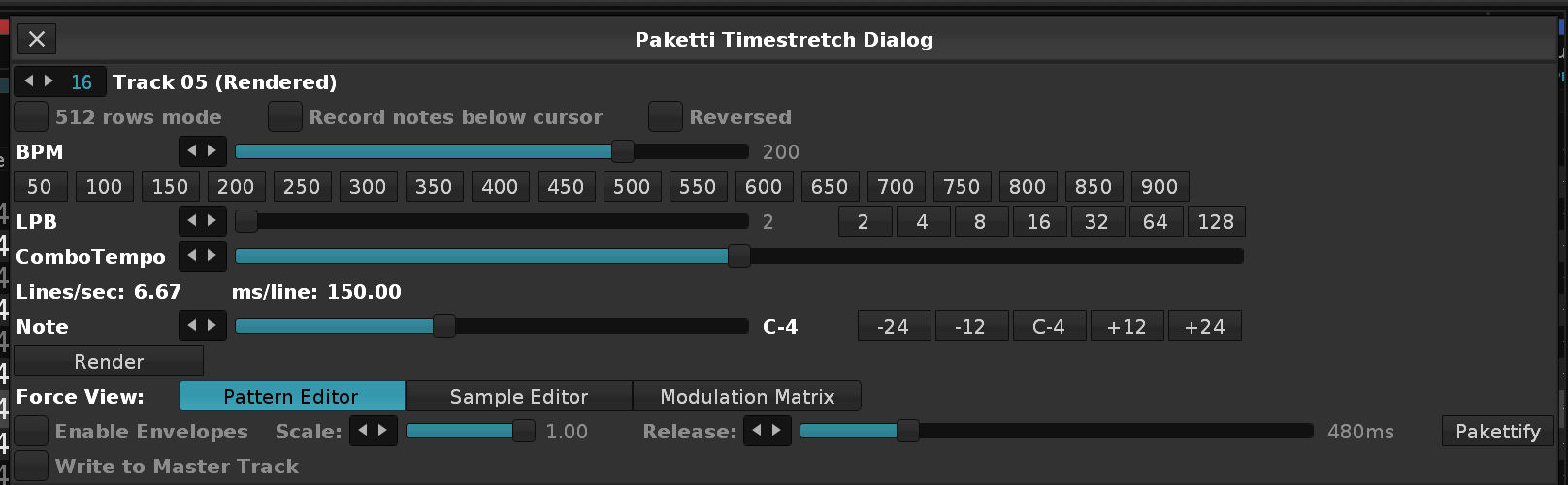Choose LPB preset 16
Screen dimensions: 1568x485
coord(1039,221)
